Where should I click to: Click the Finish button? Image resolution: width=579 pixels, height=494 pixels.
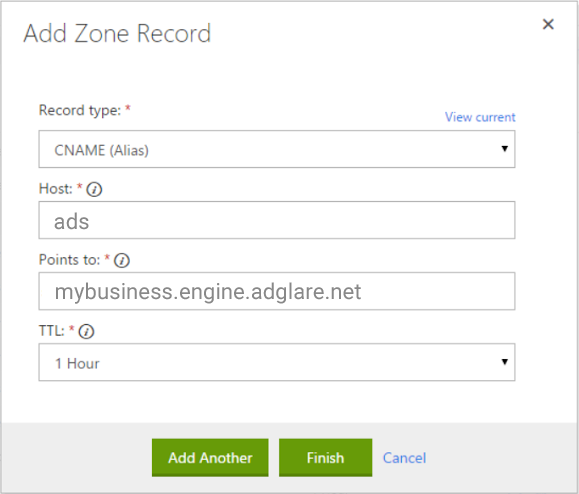pos(325,458)
